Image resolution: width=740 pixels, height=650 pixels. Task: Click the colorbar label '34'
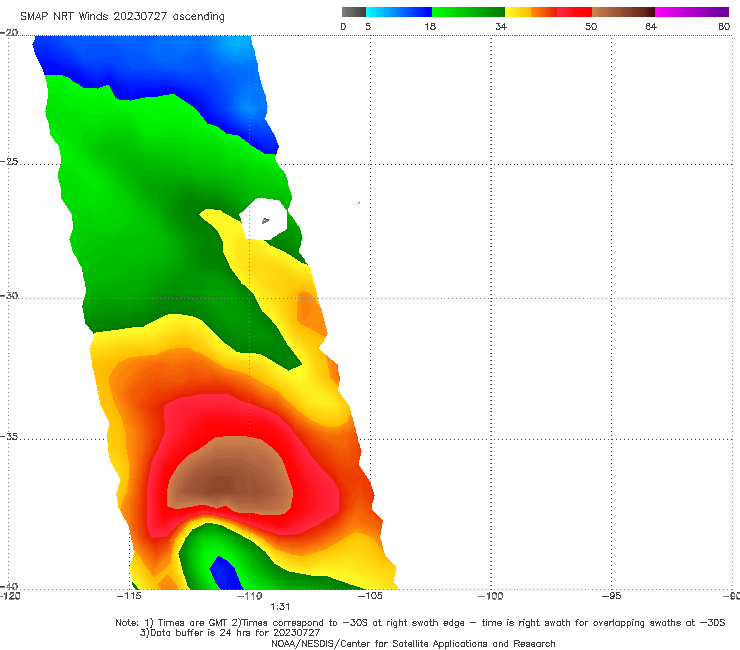tap(501, 26)
